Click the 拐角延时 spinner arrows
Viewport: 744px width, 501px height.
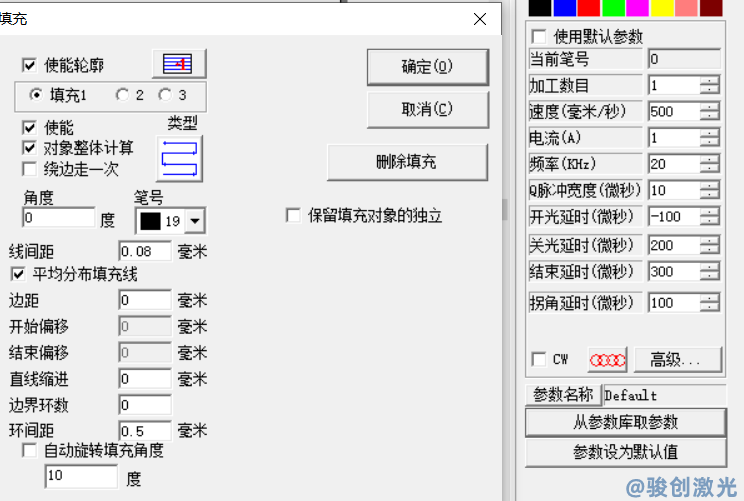pos(710,303)
